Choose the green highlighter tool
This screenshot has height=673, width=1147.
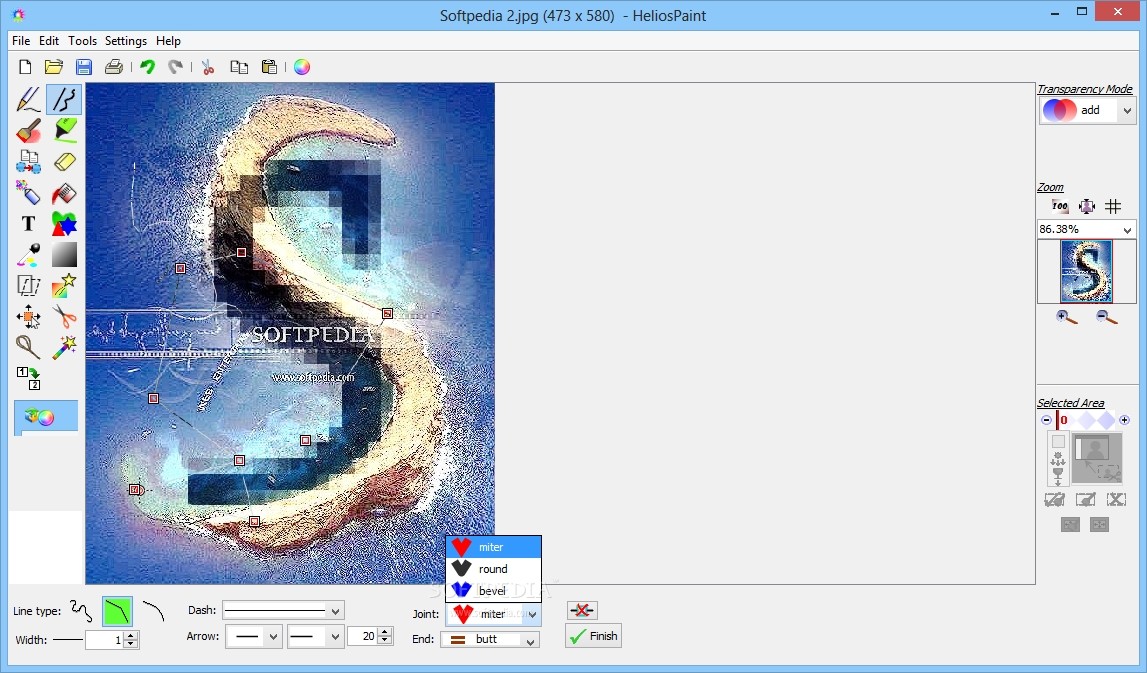tap(64, 131)
